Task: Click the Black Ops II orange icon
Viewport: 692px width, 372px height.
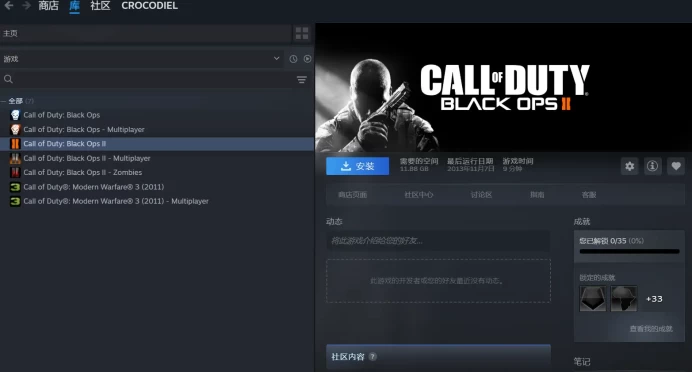Action: point(15,143)
